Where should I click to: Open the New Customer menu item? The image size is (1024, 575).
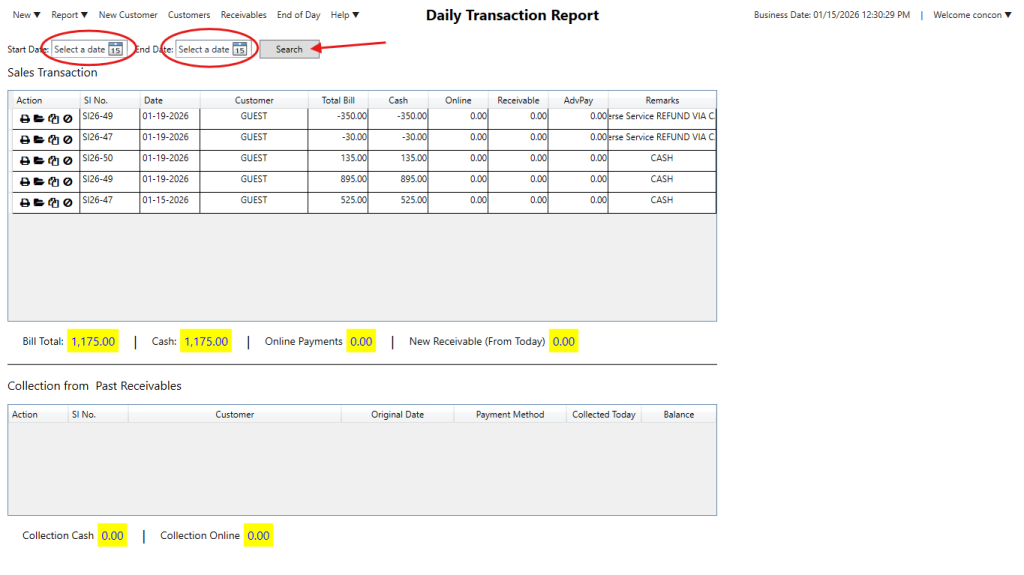click(128, 15)
